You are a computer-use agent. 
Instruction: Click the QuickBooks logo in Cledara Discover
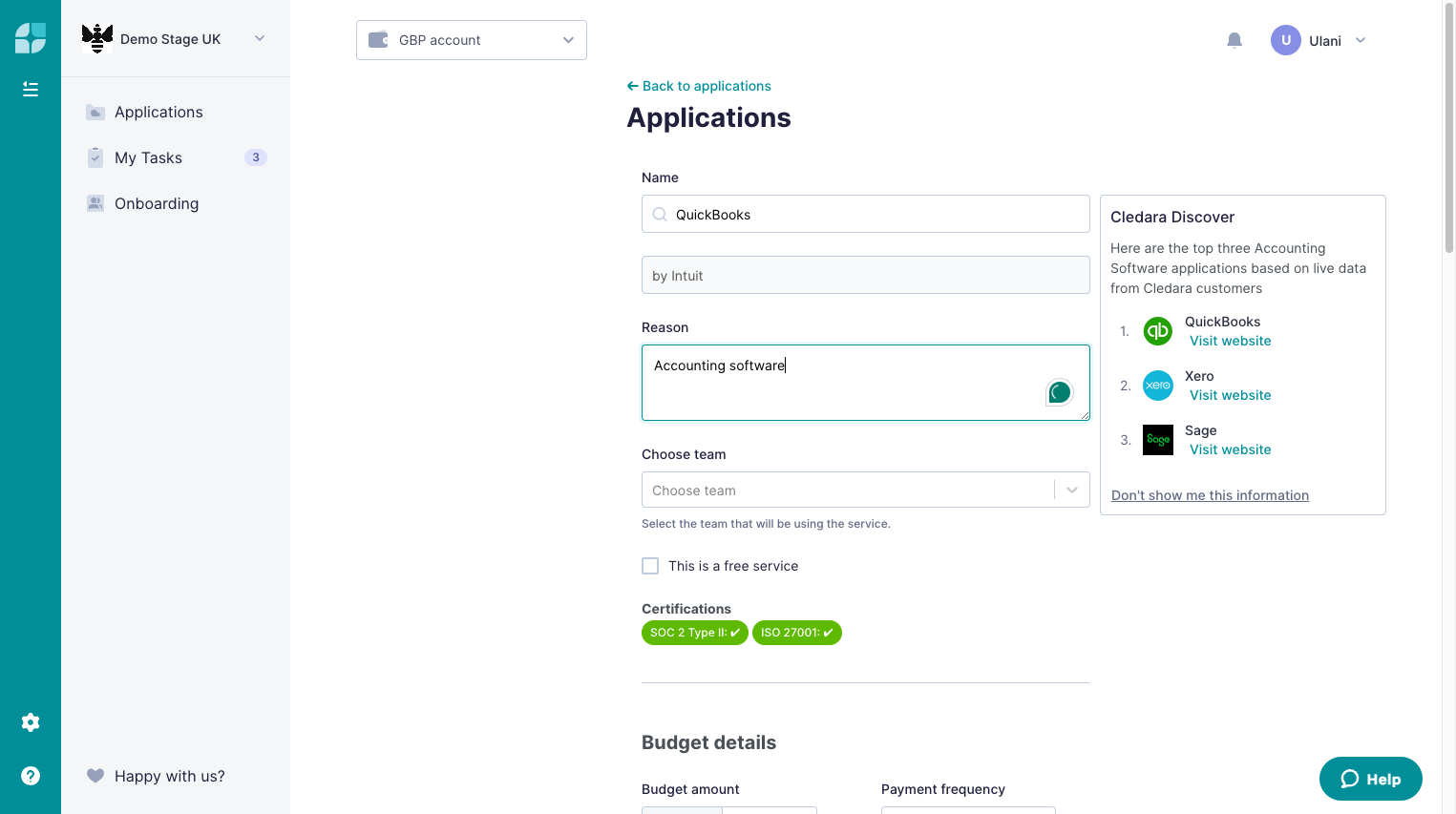(x=1158, y=331)
